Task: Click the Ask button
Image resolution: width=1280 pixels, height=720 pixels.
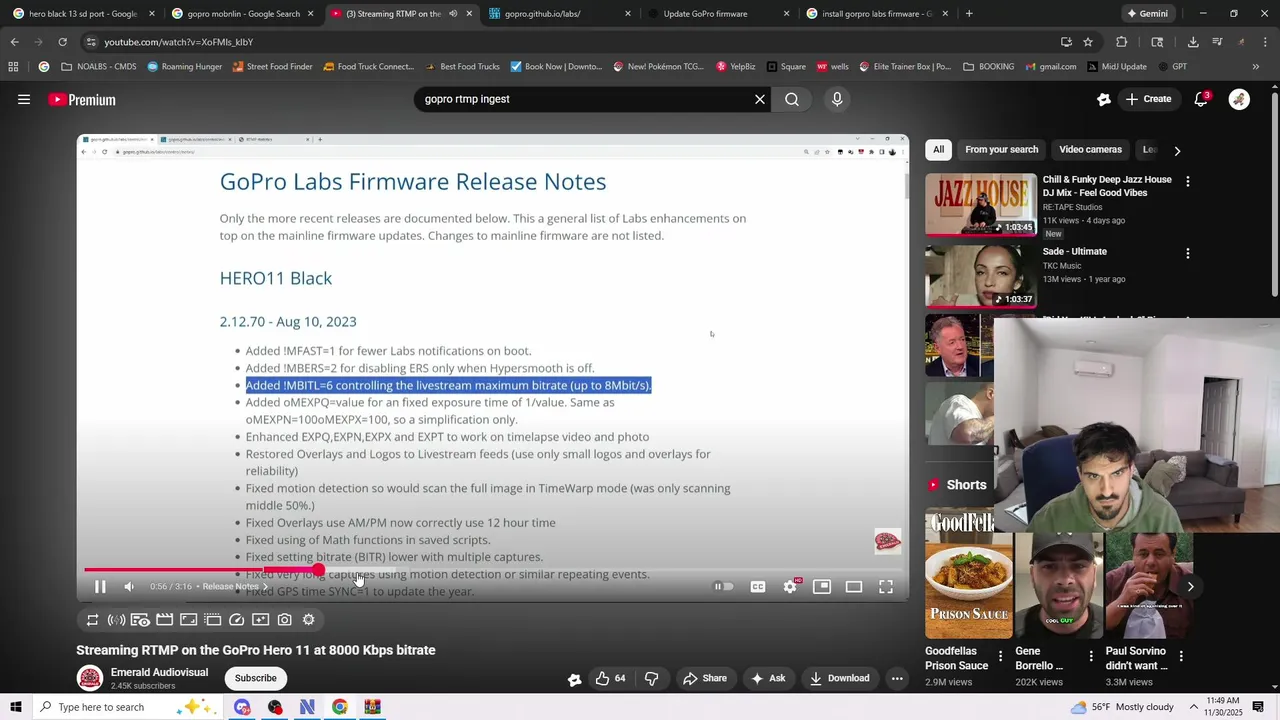Action: [x=768, y=678]
